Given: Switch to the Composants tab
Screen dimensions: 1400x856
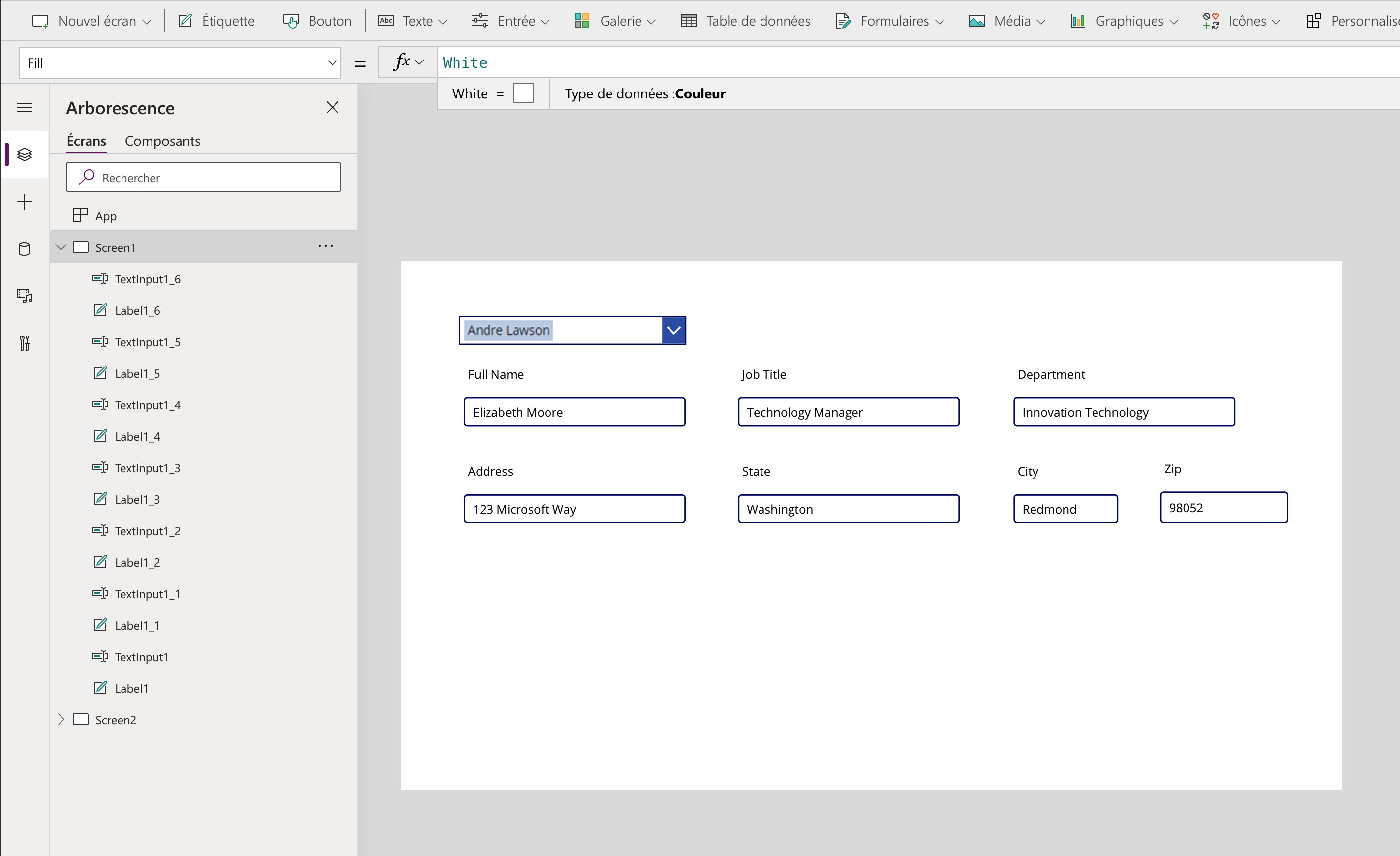Looking at the screenshot, I should tap(162, 141).
